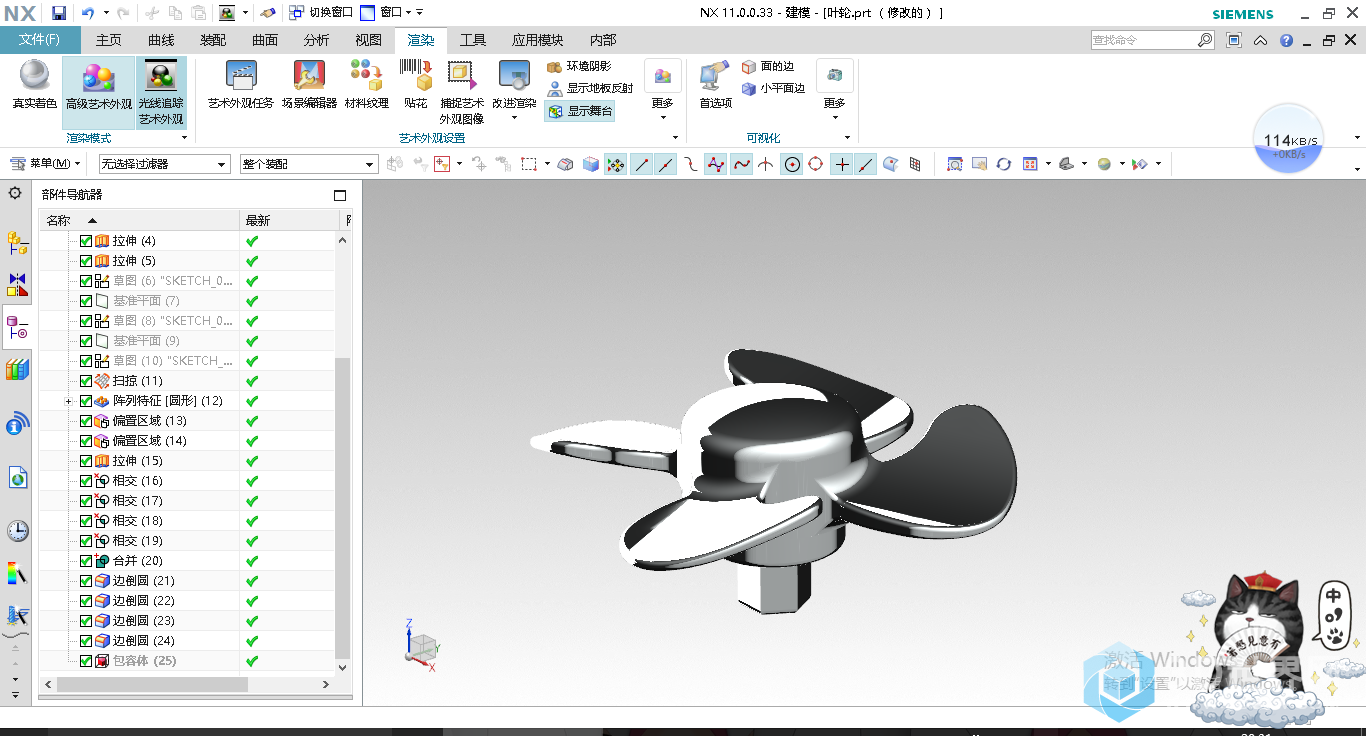Open 材料纹理 materials and textures
This screenshot has height=736, width=1366.
(366, 83)
